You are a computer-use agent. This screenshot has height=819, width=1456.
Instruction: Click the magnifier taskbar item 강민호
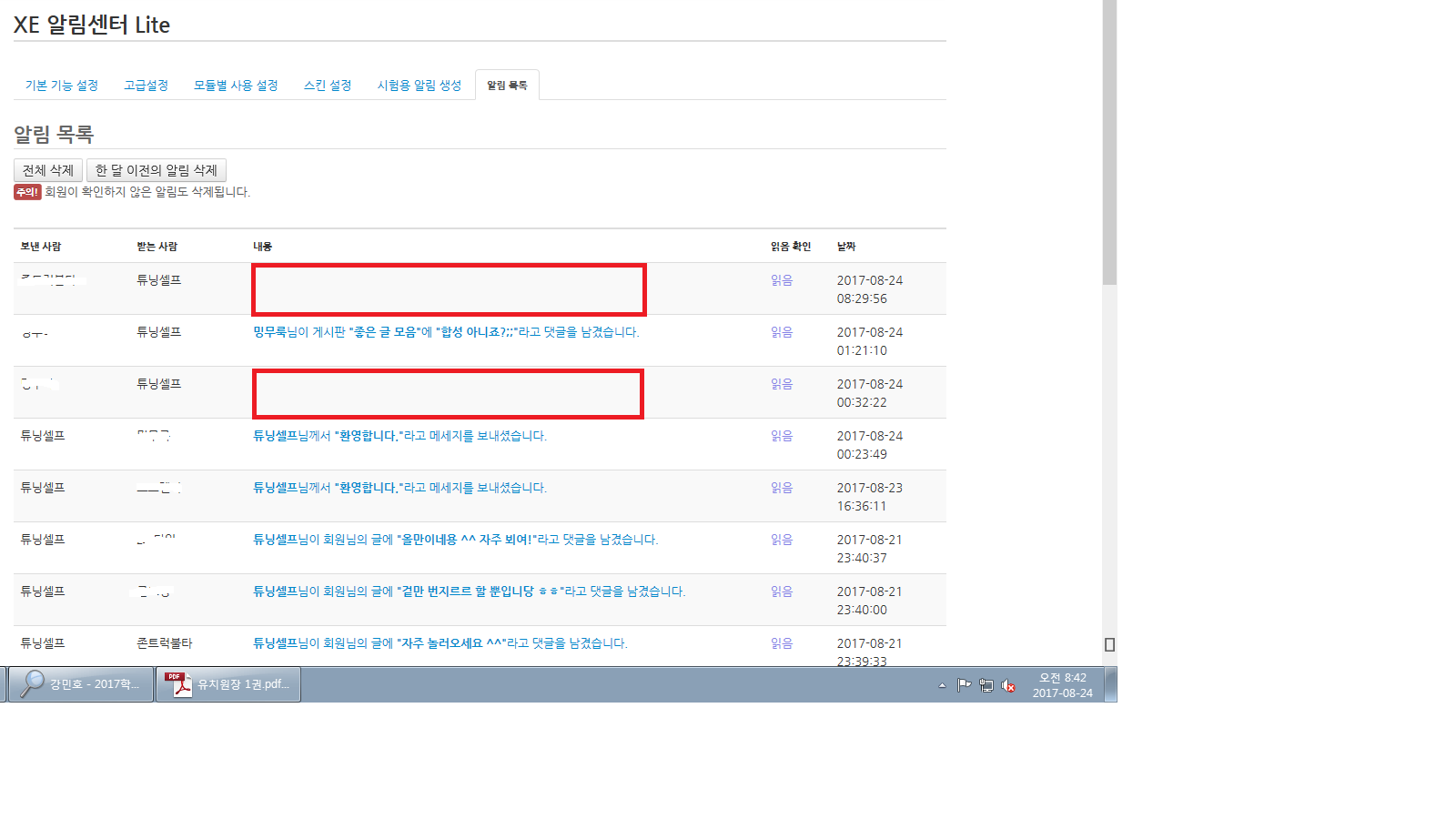click(x=81, y=684)
